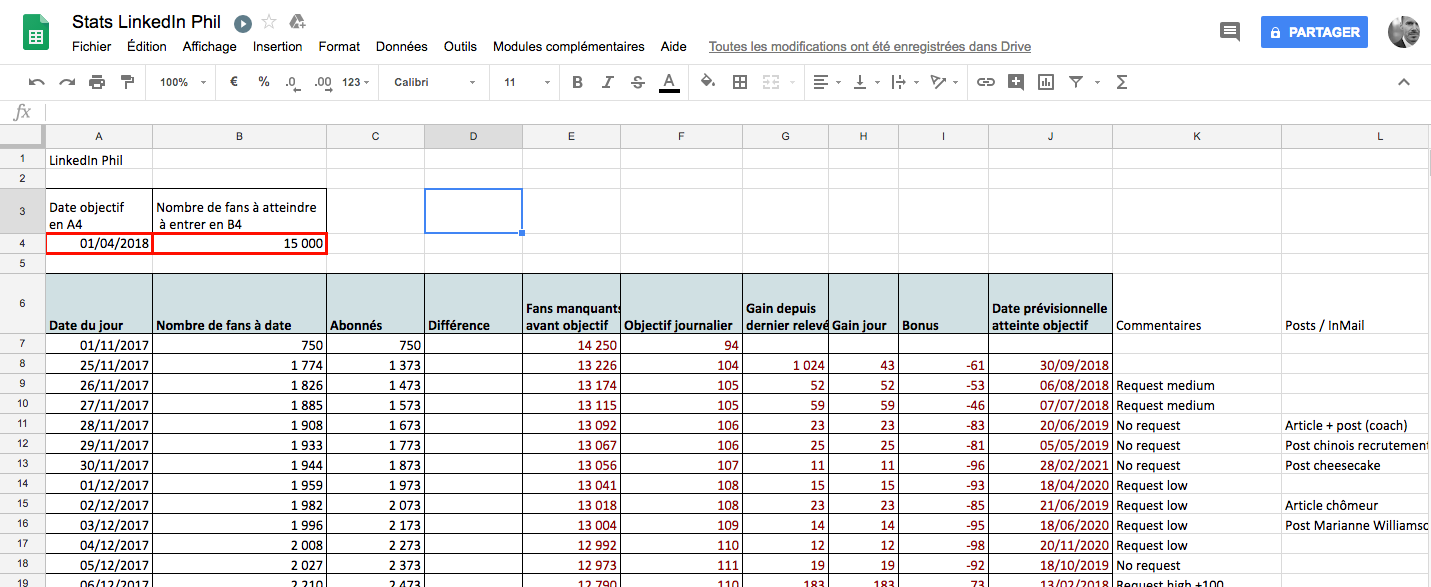
Task: Toggle strikethrough formatting
Action: [x=638, y=82]
